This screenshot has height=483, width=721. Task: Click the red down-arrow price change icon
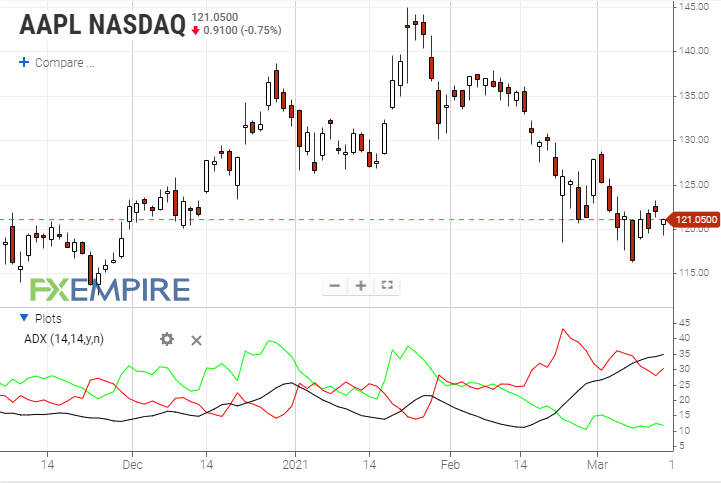click(196, 30)
